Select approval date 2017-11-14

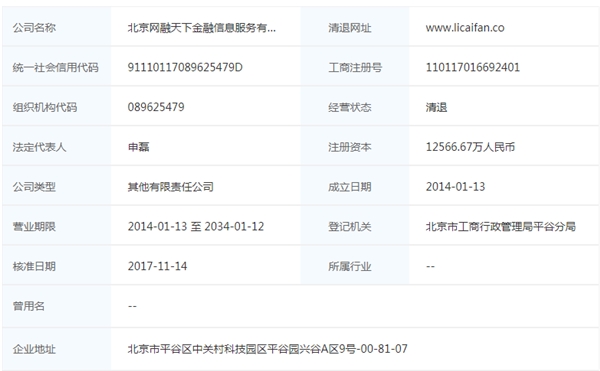click(x=157, y=266)
